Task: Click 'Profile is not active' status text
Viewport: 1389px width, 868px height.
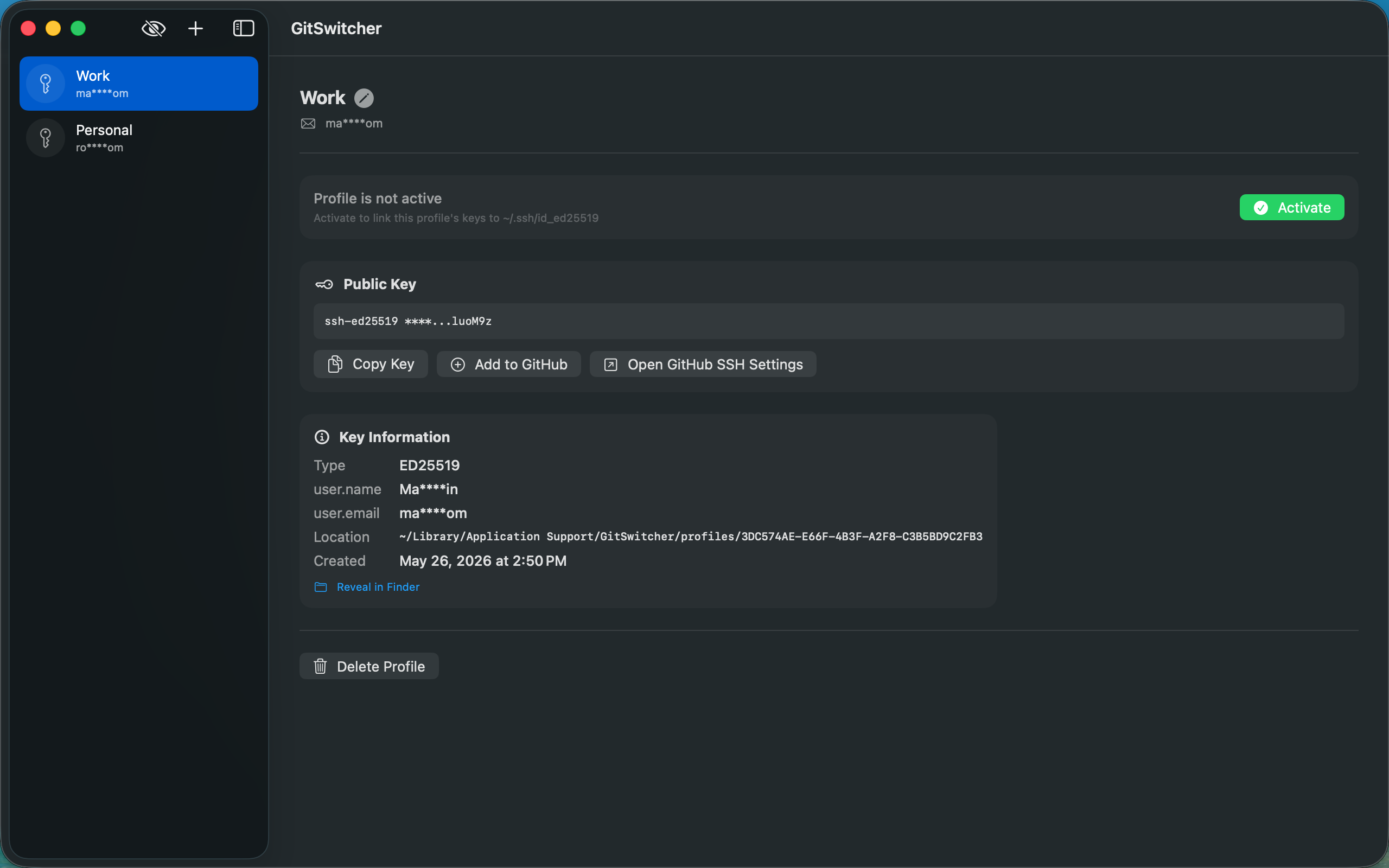Action: click(x=378, y=198)
